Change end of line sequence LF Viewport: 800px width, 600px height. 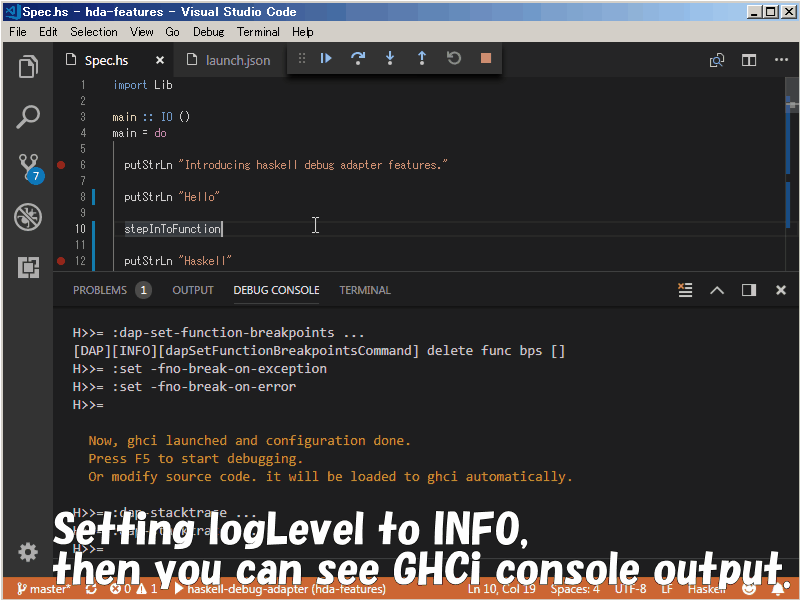[667, 589]
